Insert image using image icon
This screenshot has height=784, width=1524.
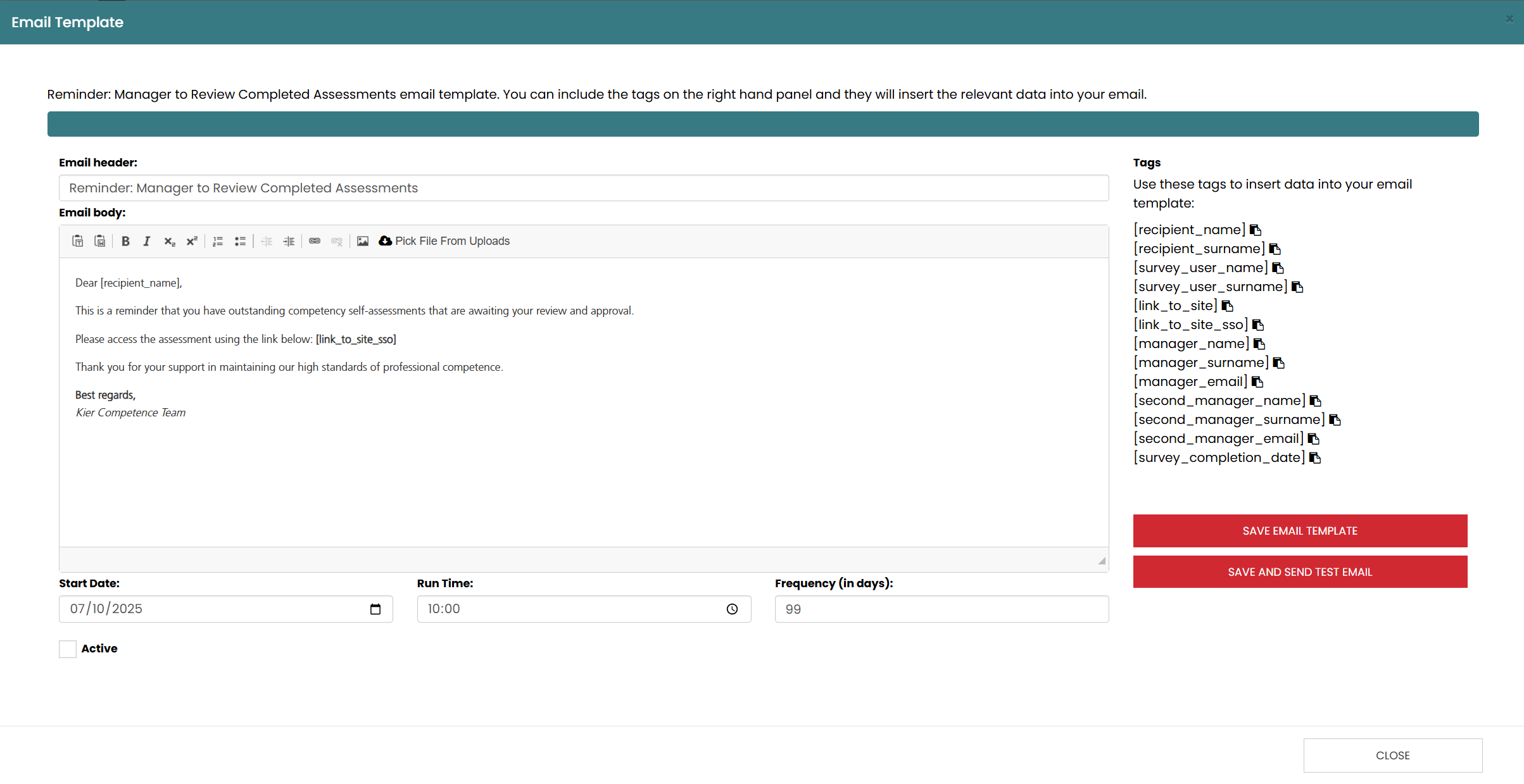[363, 241]
